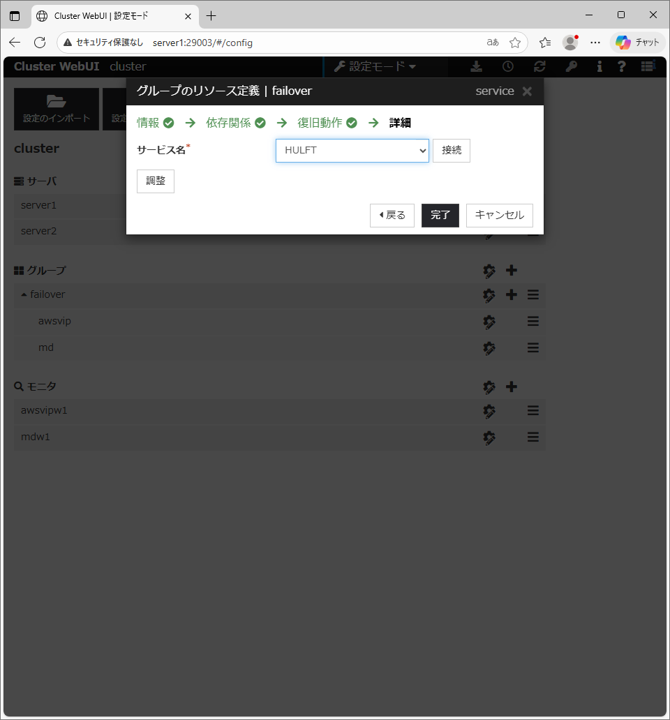The width and height of the screenshot is (670, 720).
Task: Click the browser address bar URL field
Action: [x=300, y=43]
